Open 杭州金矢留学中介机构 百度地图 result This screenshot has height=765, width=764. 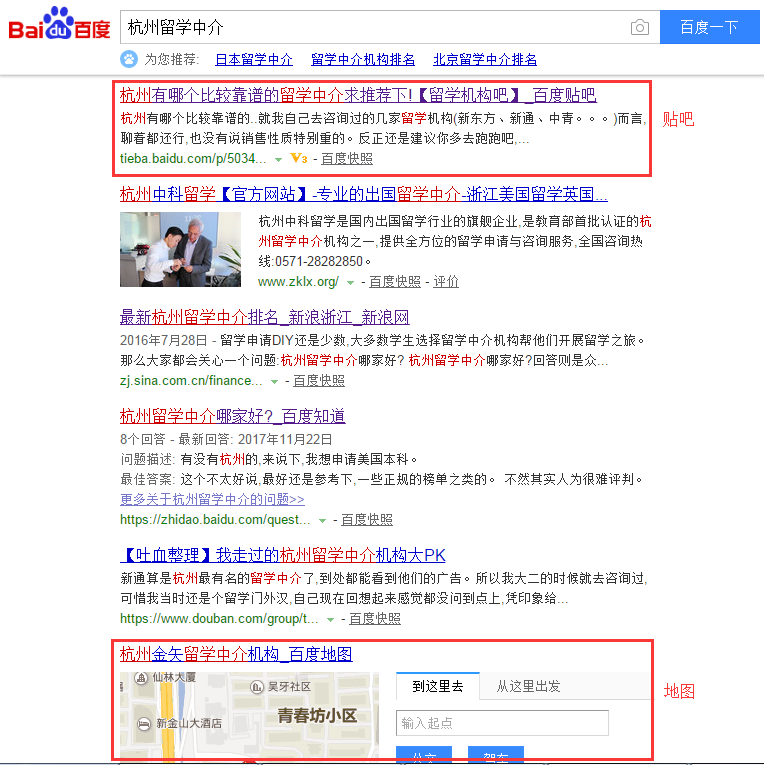click(236, 654)
